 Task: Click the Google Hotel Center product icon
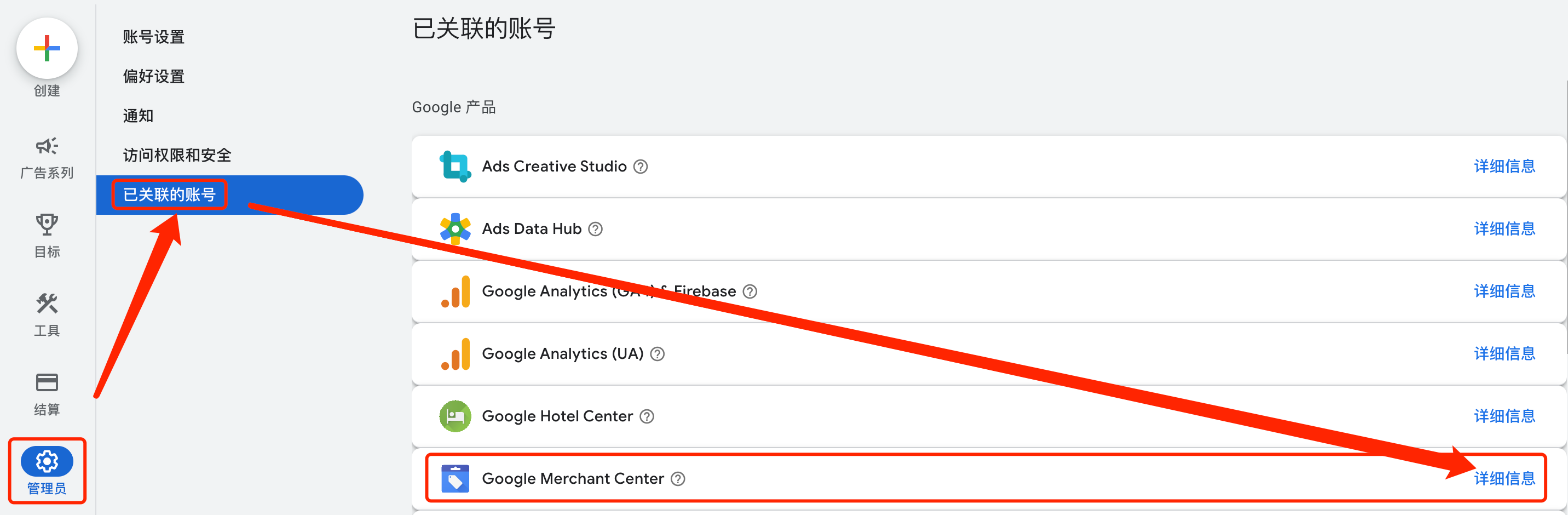[x=456, y=416]
